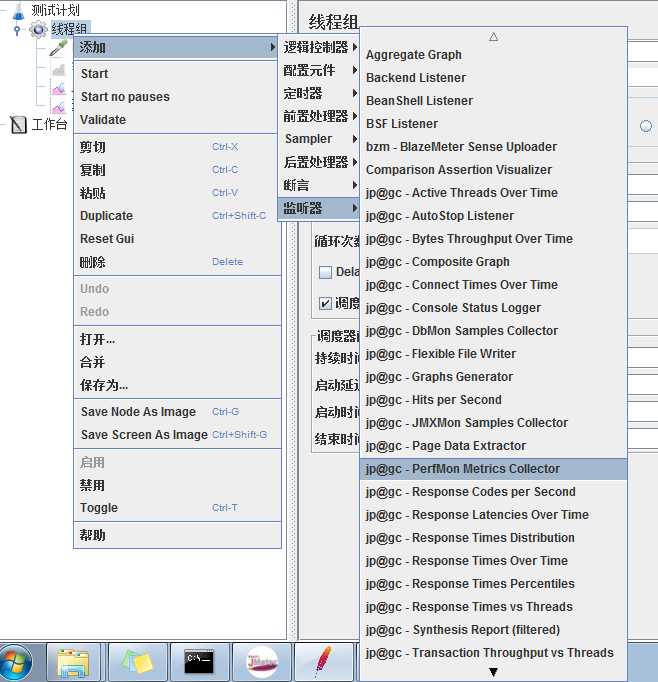Expand 监听器 submenu
The height and width of the screenshot is (682, 658).
(x=320, y=208)
